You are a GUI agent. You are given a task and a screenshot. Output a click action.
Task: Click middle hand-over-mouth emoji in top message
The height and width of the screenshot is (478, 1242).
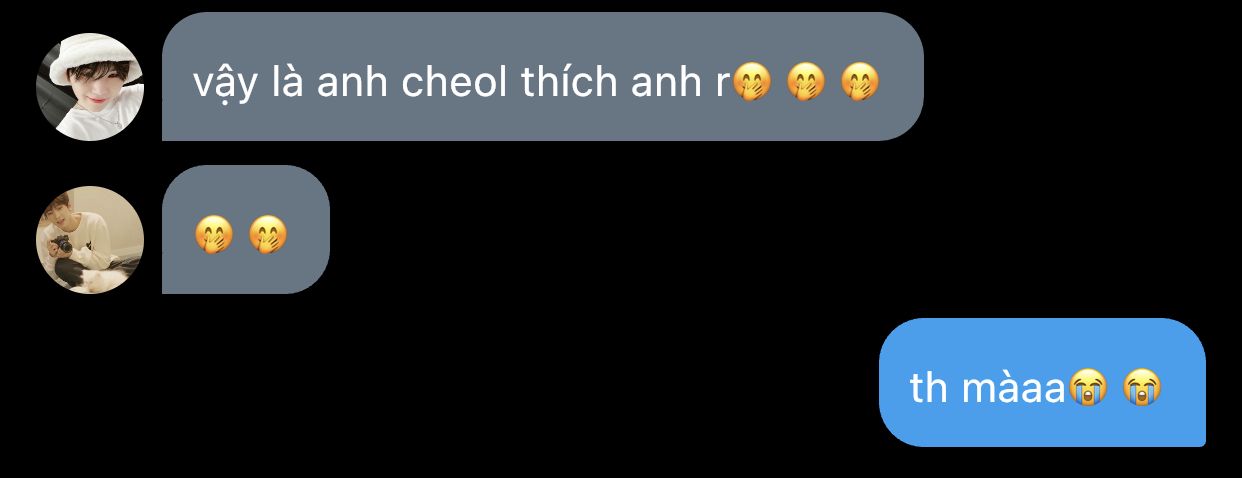806,82
